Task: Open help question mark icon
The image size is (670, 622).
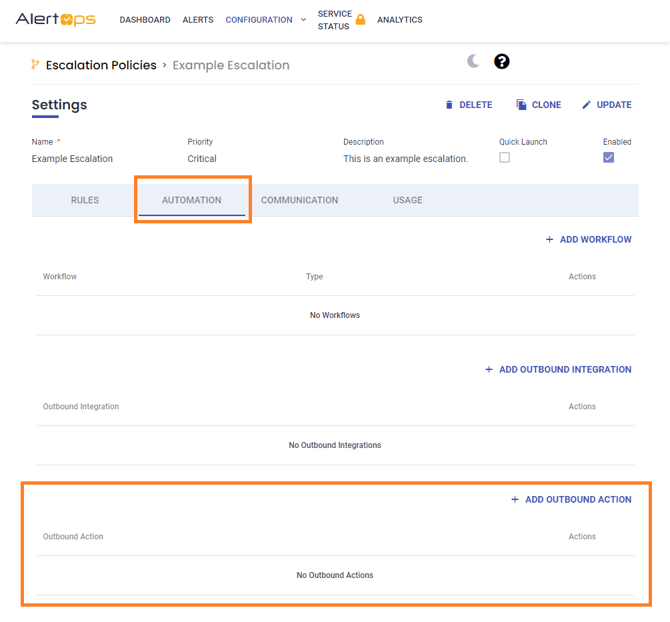Action: [502, 62]
